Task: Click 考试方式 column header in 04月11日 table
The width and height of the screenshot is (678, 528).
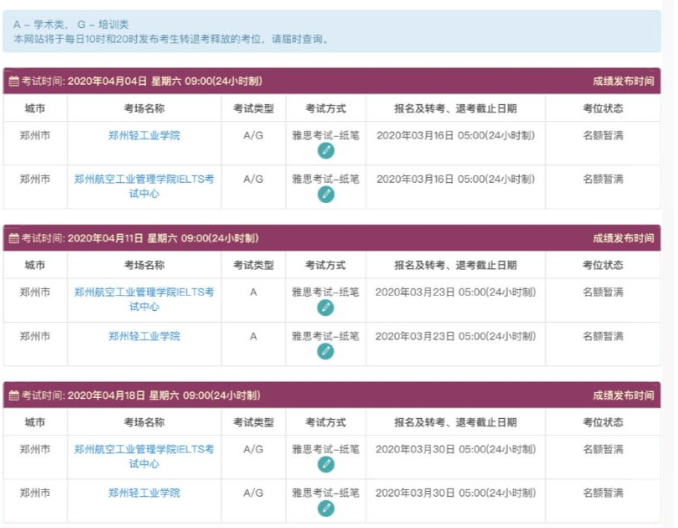Action: (x=326, y=265)
